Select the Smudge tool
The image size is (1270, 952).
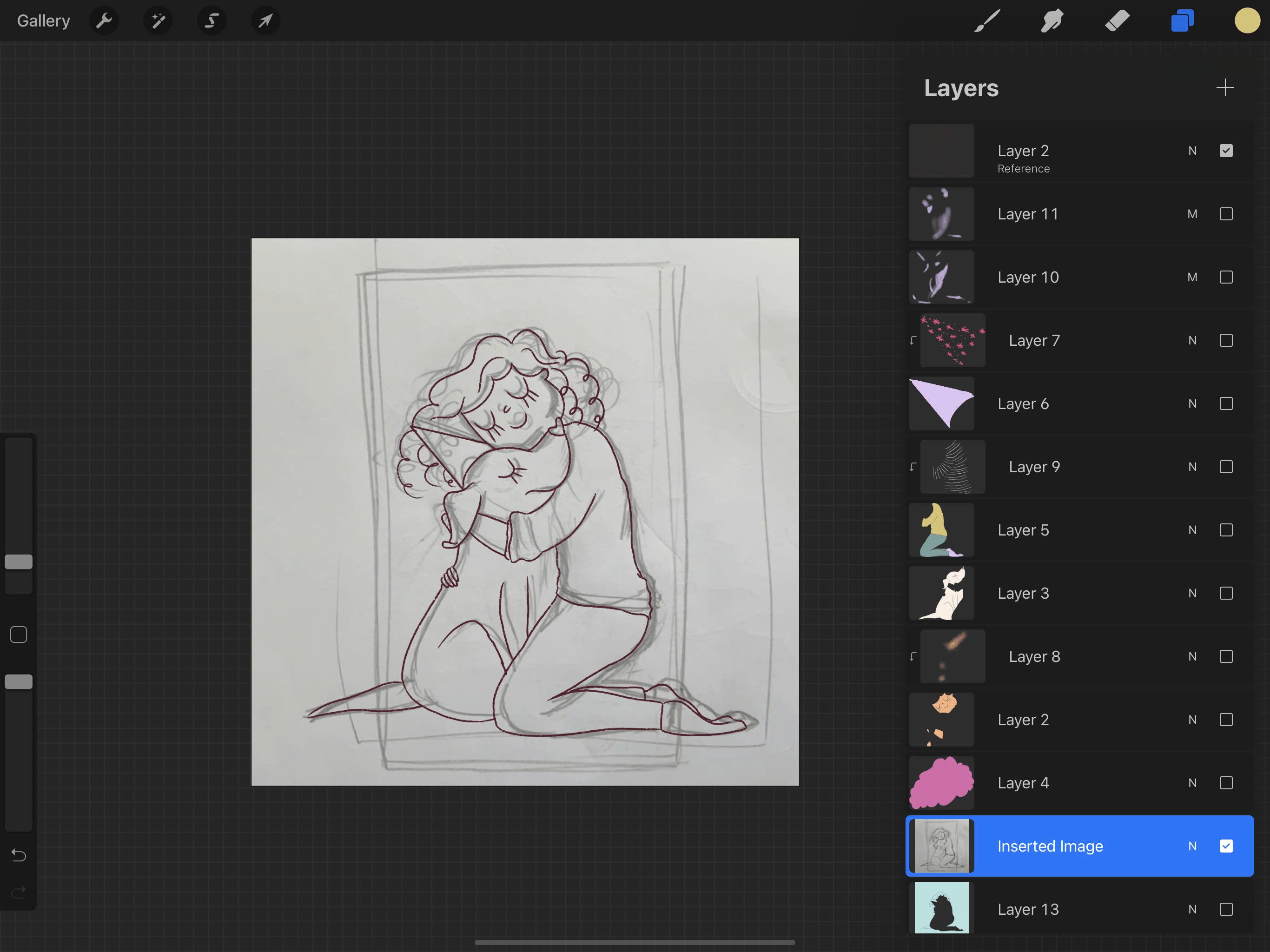pyautogui.click(x=1052, y=21)
